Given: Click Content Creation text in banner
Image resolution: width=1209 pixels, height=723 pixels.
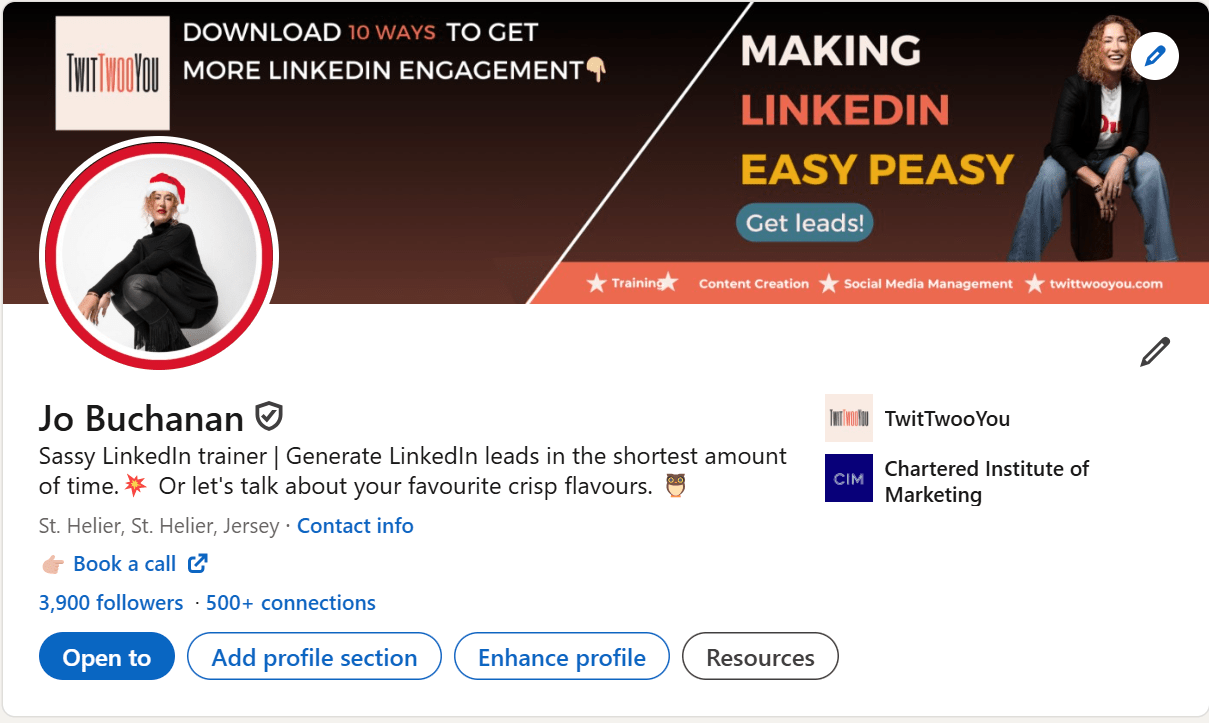Looking at the screenshot, I should pyautogui.click(x=754, y=284).
